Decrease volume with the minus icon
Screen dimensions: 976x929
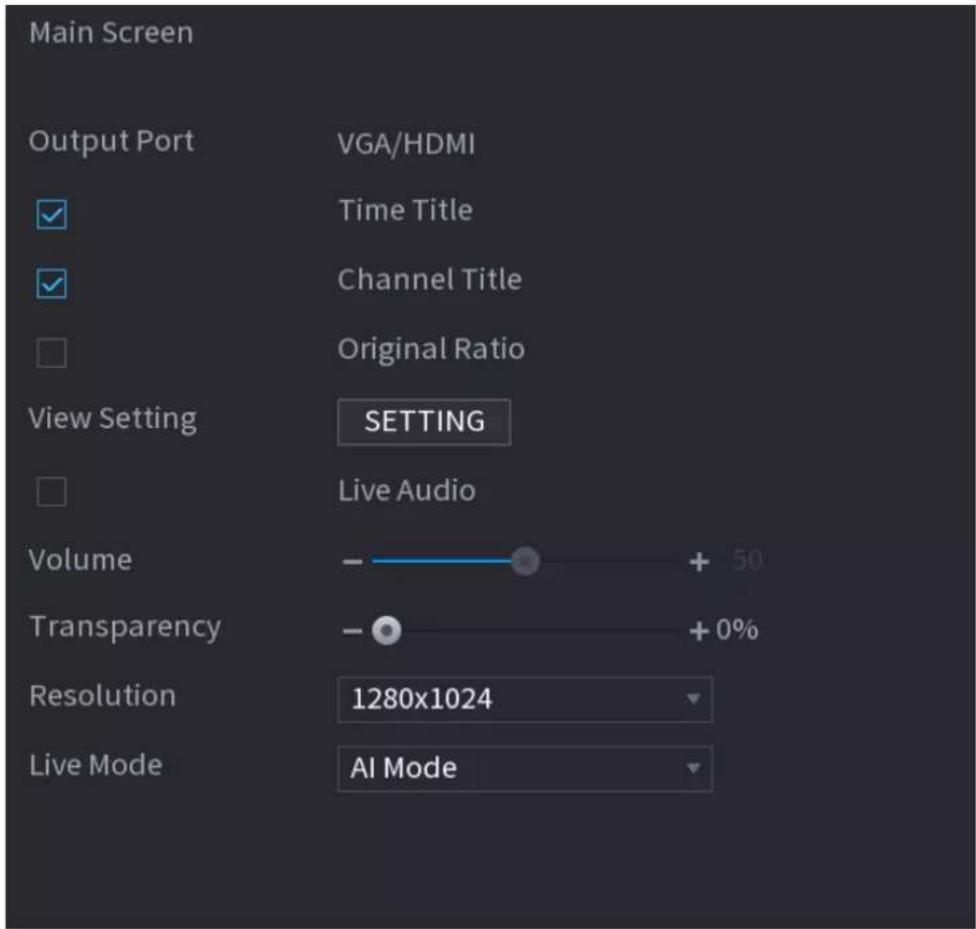click(352, 561)
